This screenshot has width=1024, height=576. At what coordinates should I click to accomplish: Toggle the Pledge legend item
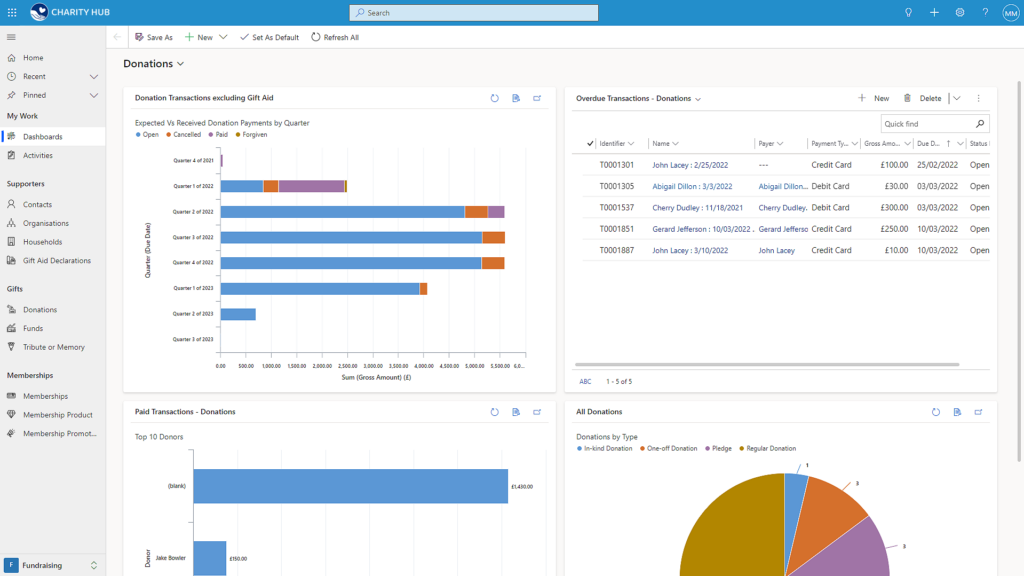[718, 449]
